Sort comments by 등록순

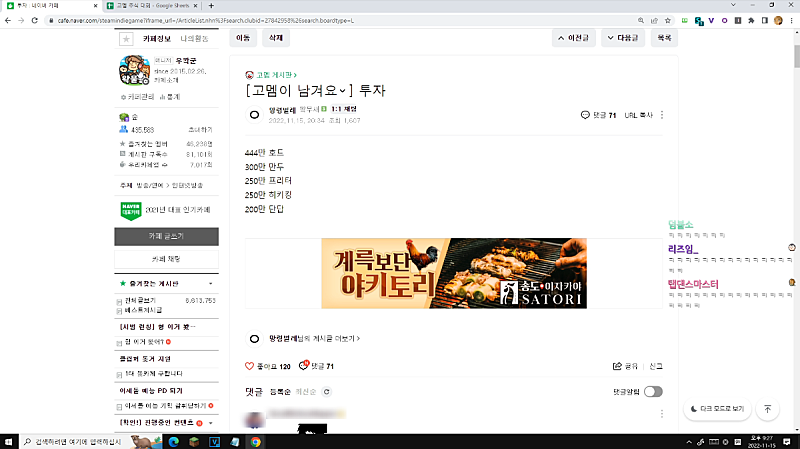(280, 392)
